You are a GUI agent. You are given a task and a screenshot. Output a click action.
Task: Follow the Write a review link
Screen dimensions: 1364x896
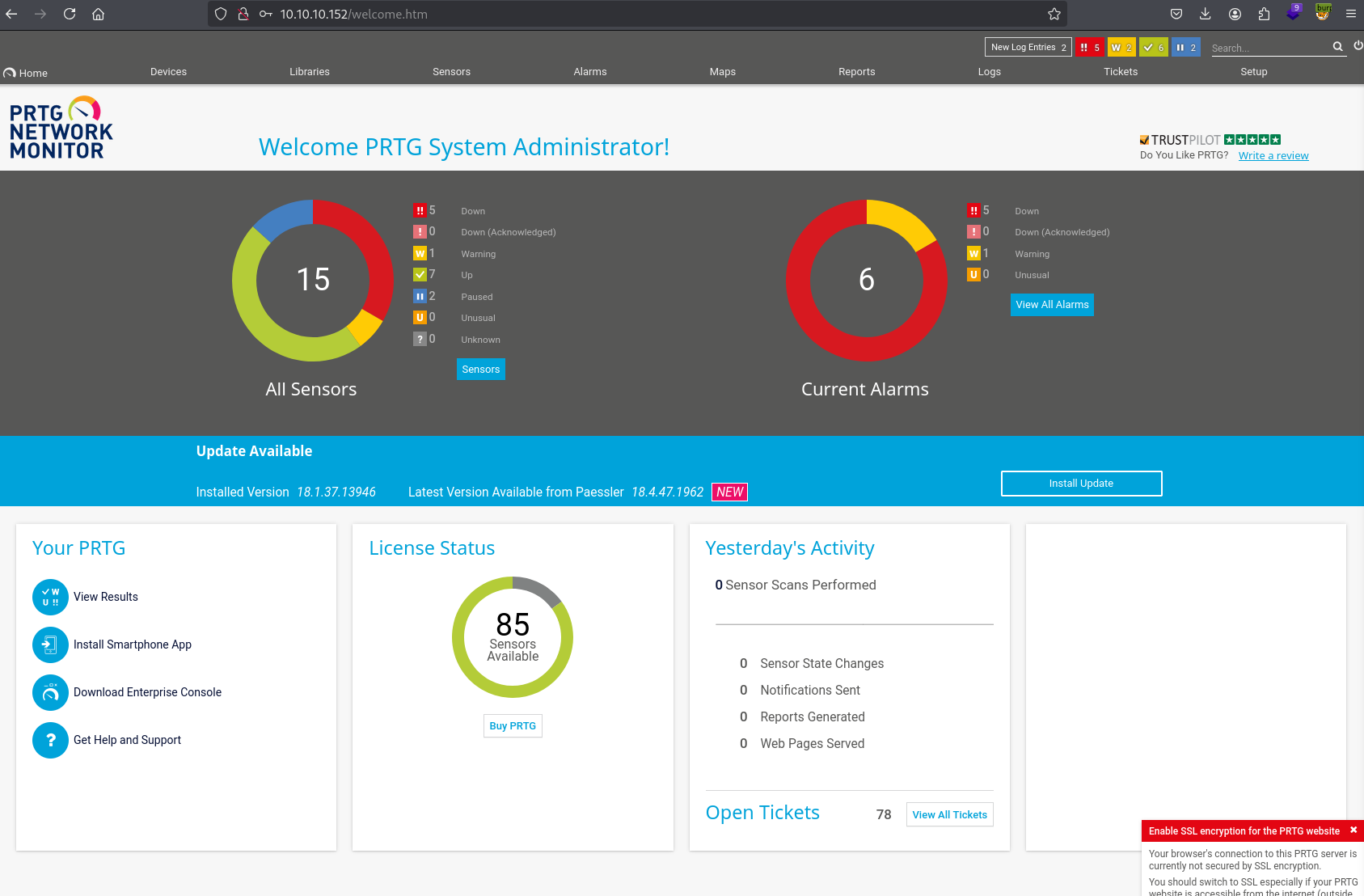pos(1273,156)
